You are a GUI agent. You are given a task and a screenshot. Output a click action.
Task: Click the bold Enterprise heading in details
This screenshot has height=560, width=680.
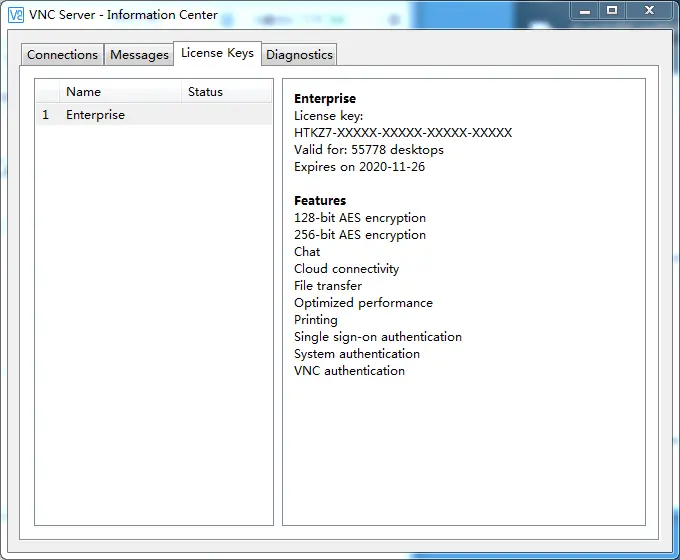(325, 98)
